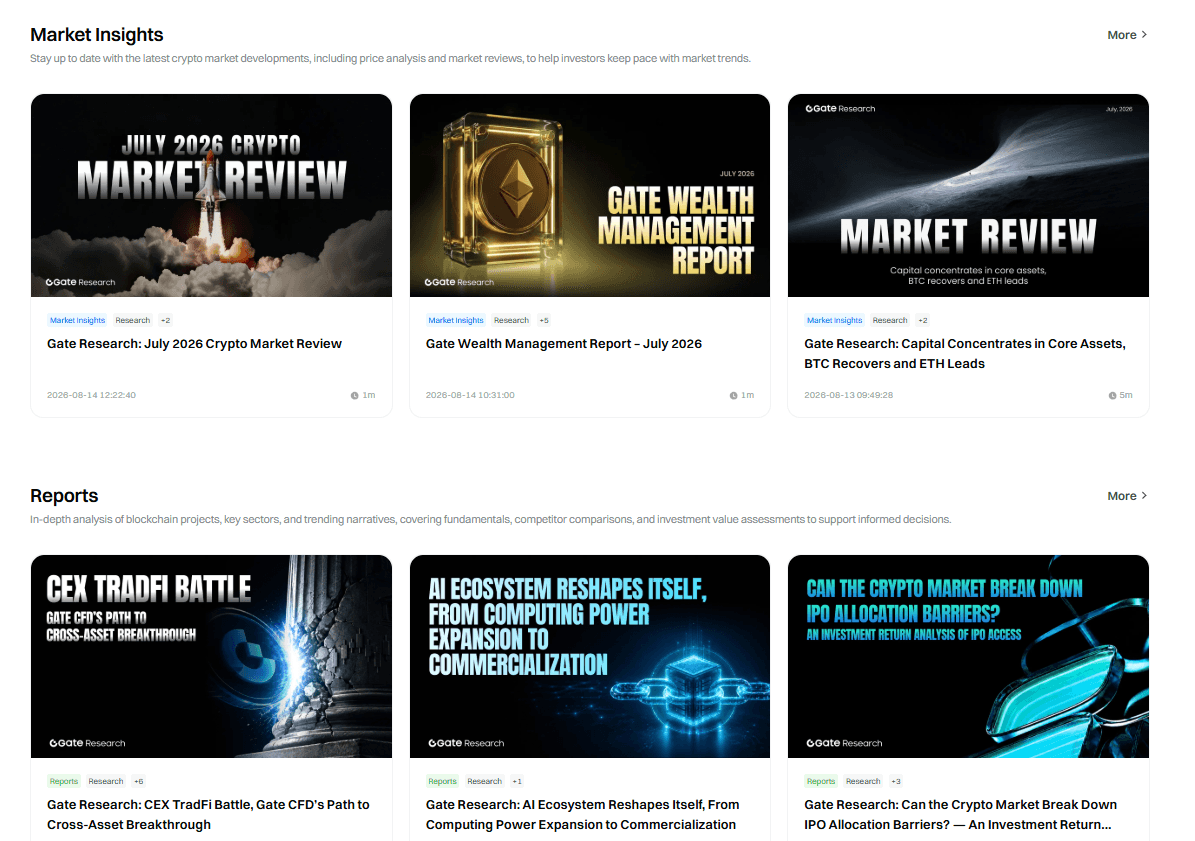
Task: Expand +5 tags on Wealth Management card
Action: 544,321
